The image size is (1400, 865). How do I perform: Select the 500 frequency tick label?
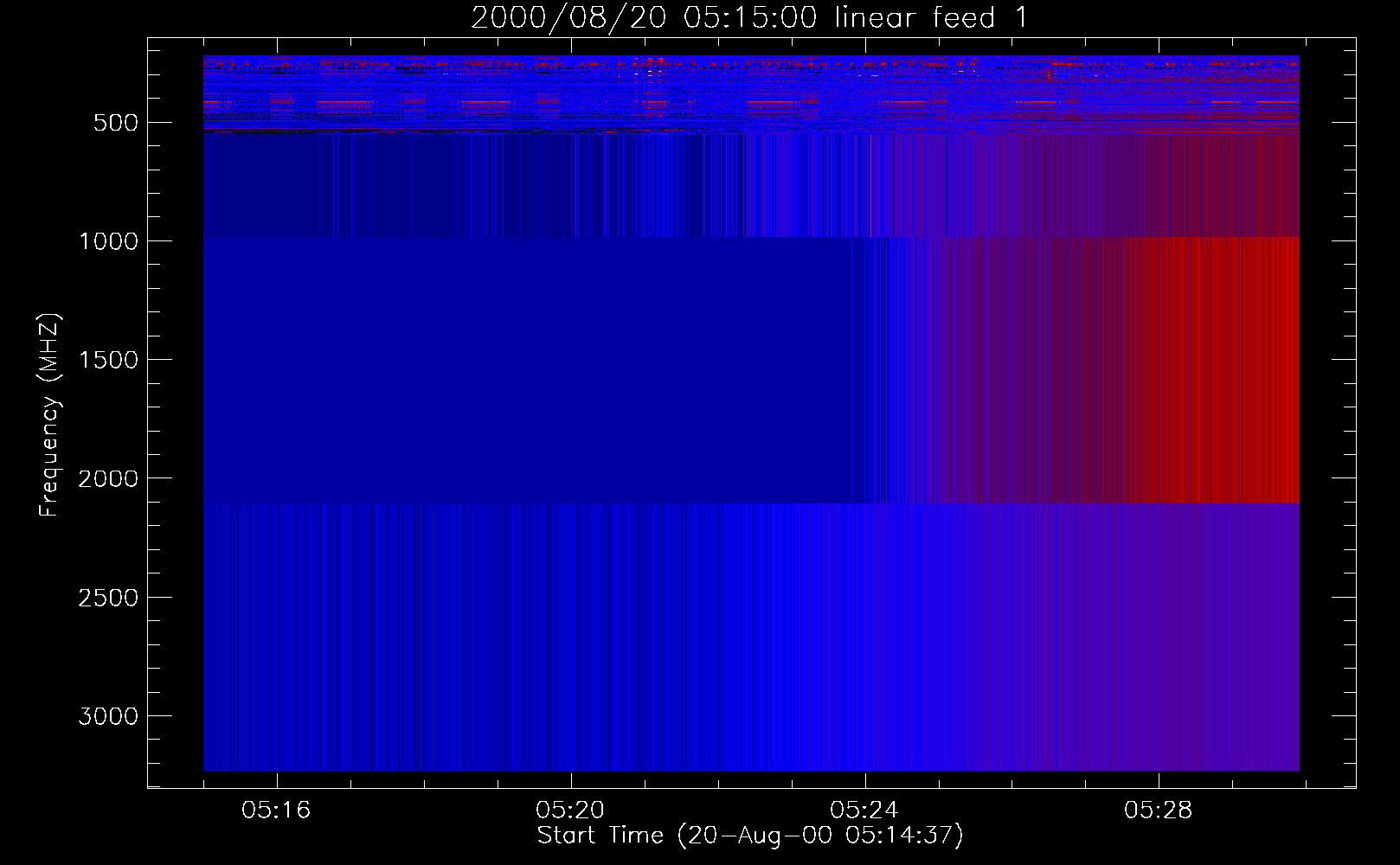[x=116, y=123]
